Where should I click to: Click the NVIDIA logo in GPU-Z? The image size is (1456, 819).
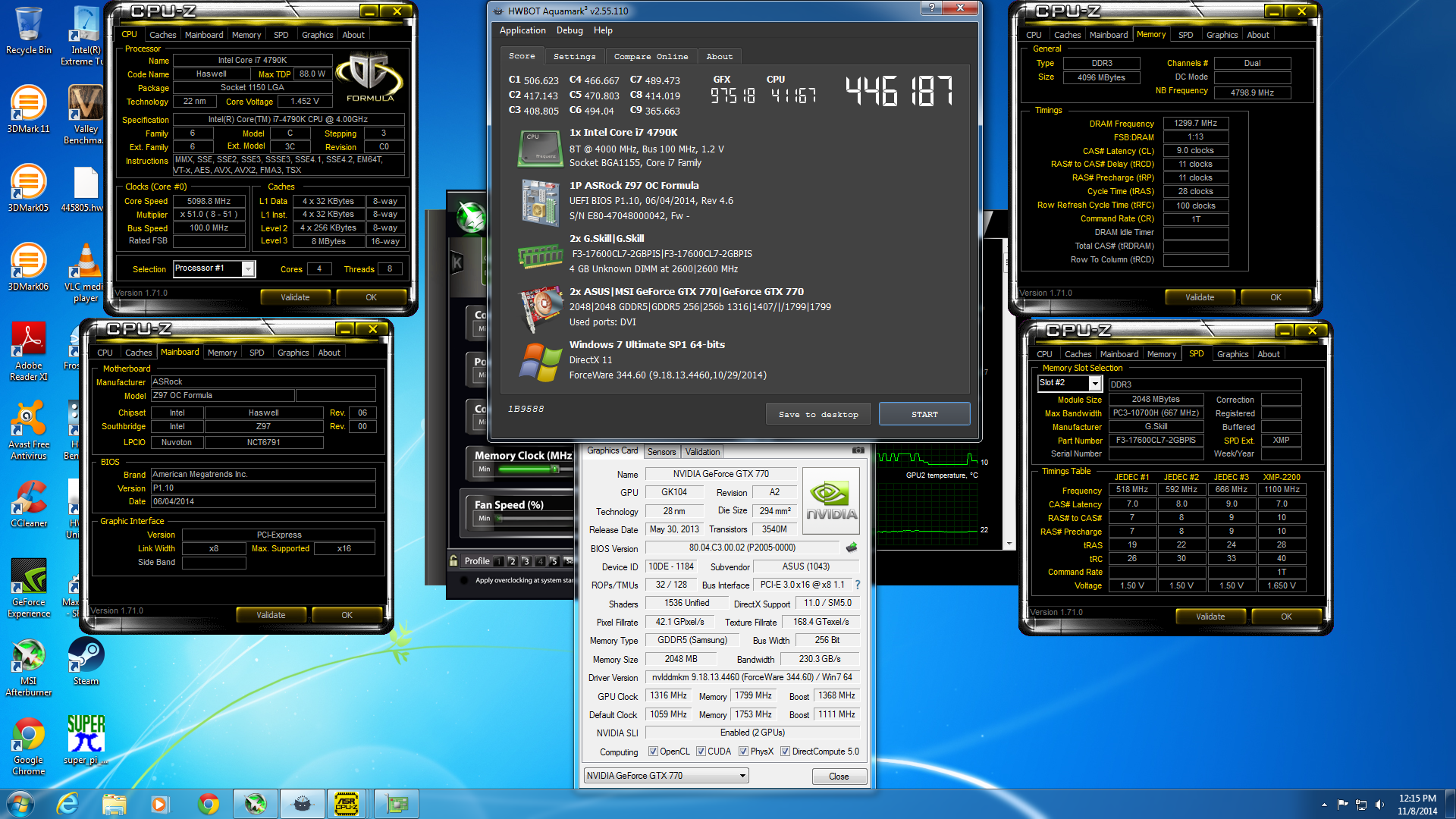(x=830, y=500)
